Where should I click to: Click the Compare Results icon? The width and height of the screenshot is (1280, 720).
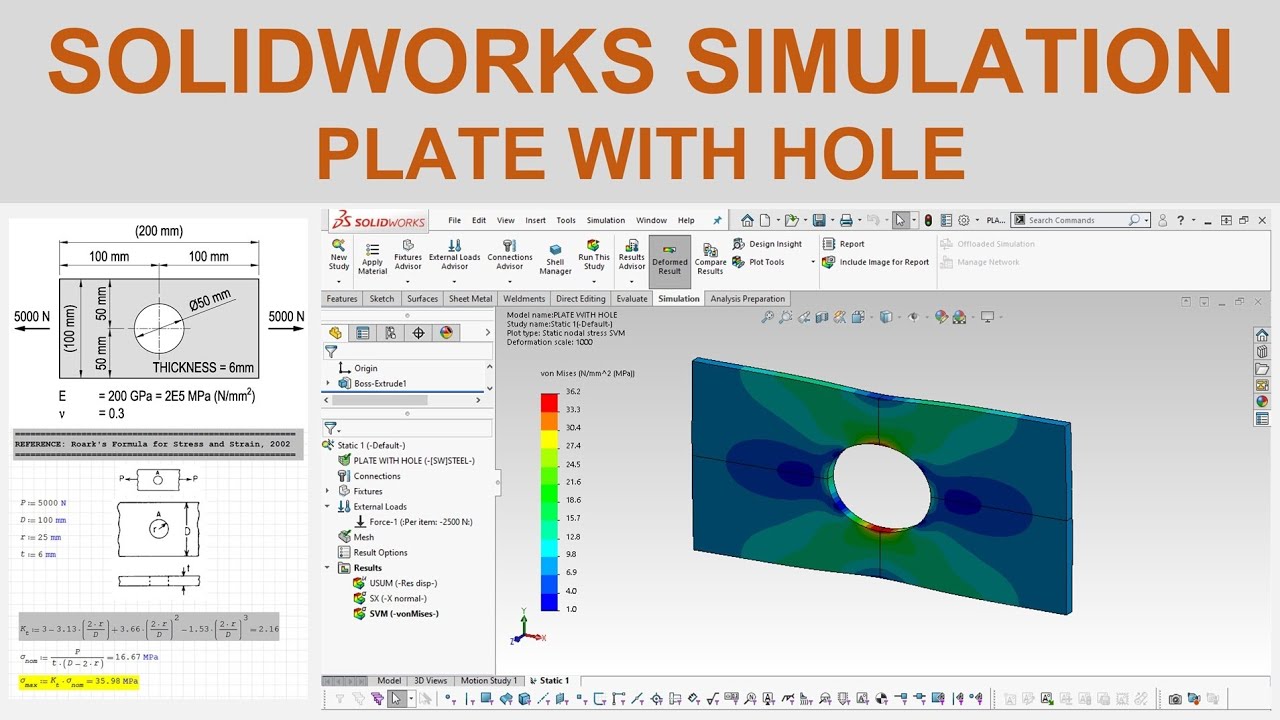click(x=710, y=259)
